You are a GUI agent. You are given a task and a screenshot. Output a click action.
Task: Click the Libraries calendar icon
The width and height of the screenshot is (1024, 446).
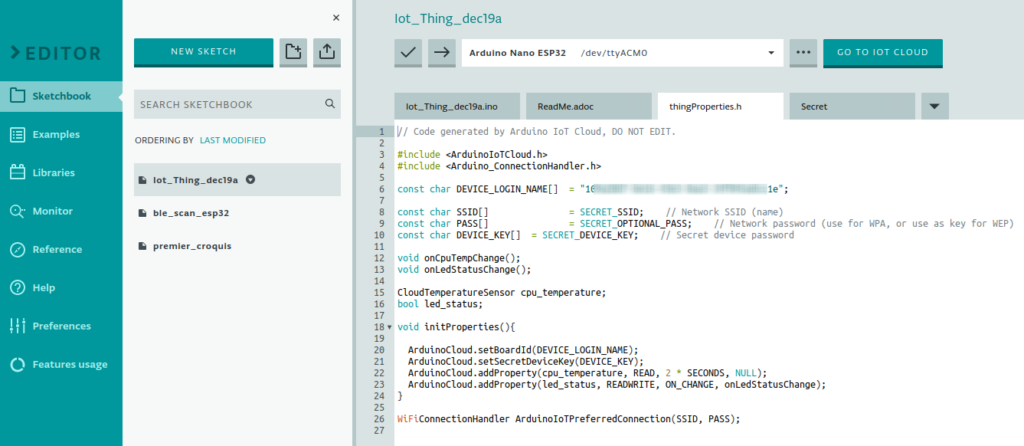18,172
